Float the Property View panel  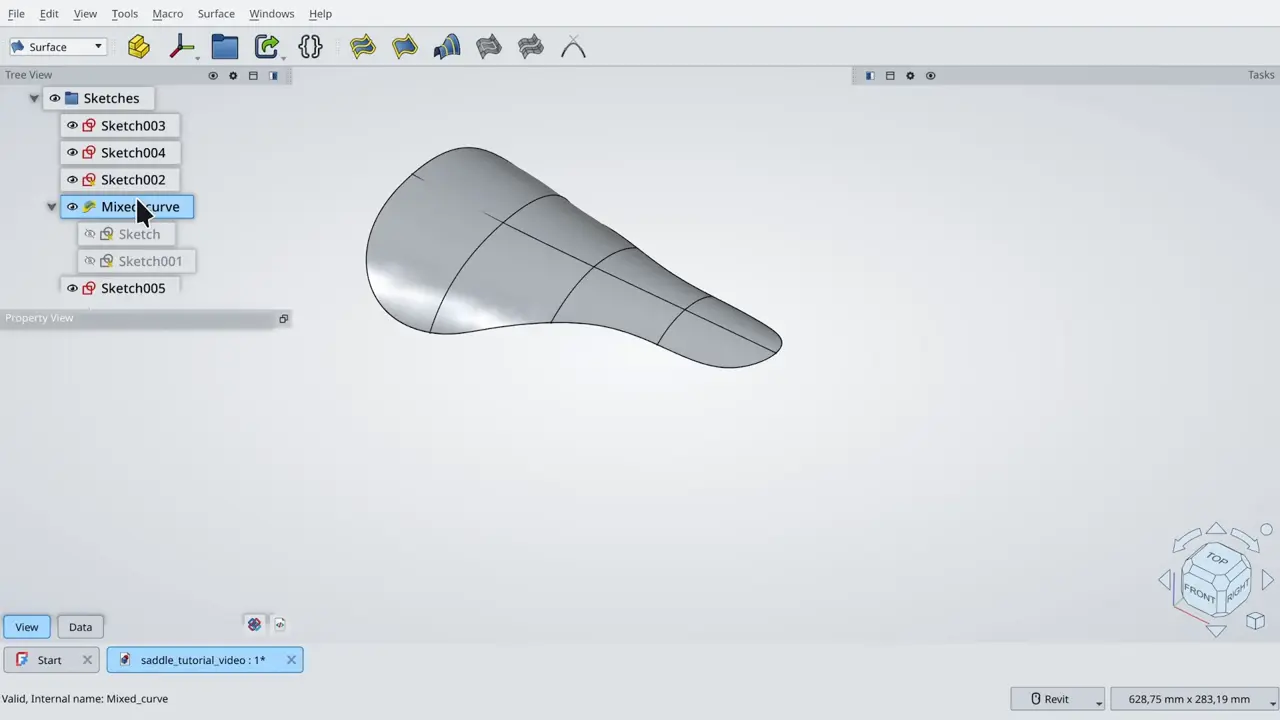(283, 319)
